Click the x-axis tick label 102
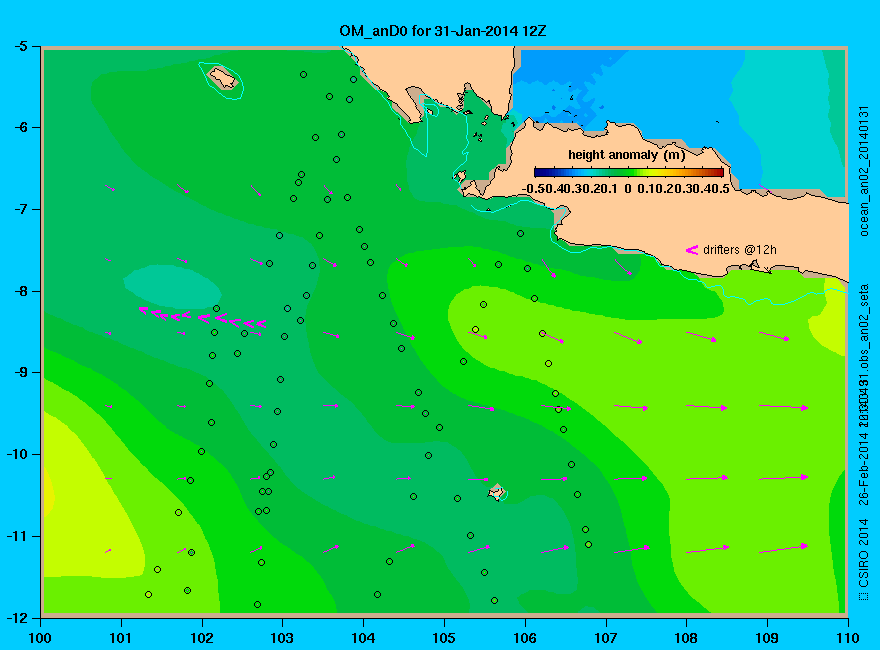880x650 pixels. click(x=201, y=638)
